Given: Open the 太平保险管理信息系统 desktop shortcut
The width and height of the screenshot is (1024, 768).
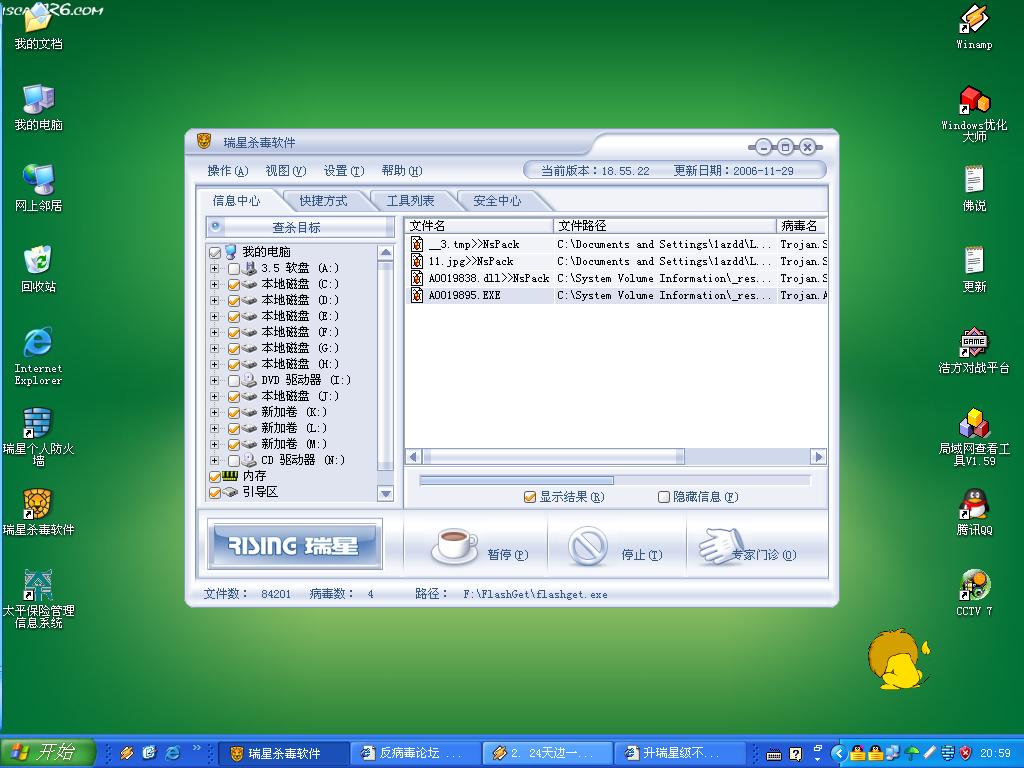Looking at the screenshot, I should (x=38, y=598).
